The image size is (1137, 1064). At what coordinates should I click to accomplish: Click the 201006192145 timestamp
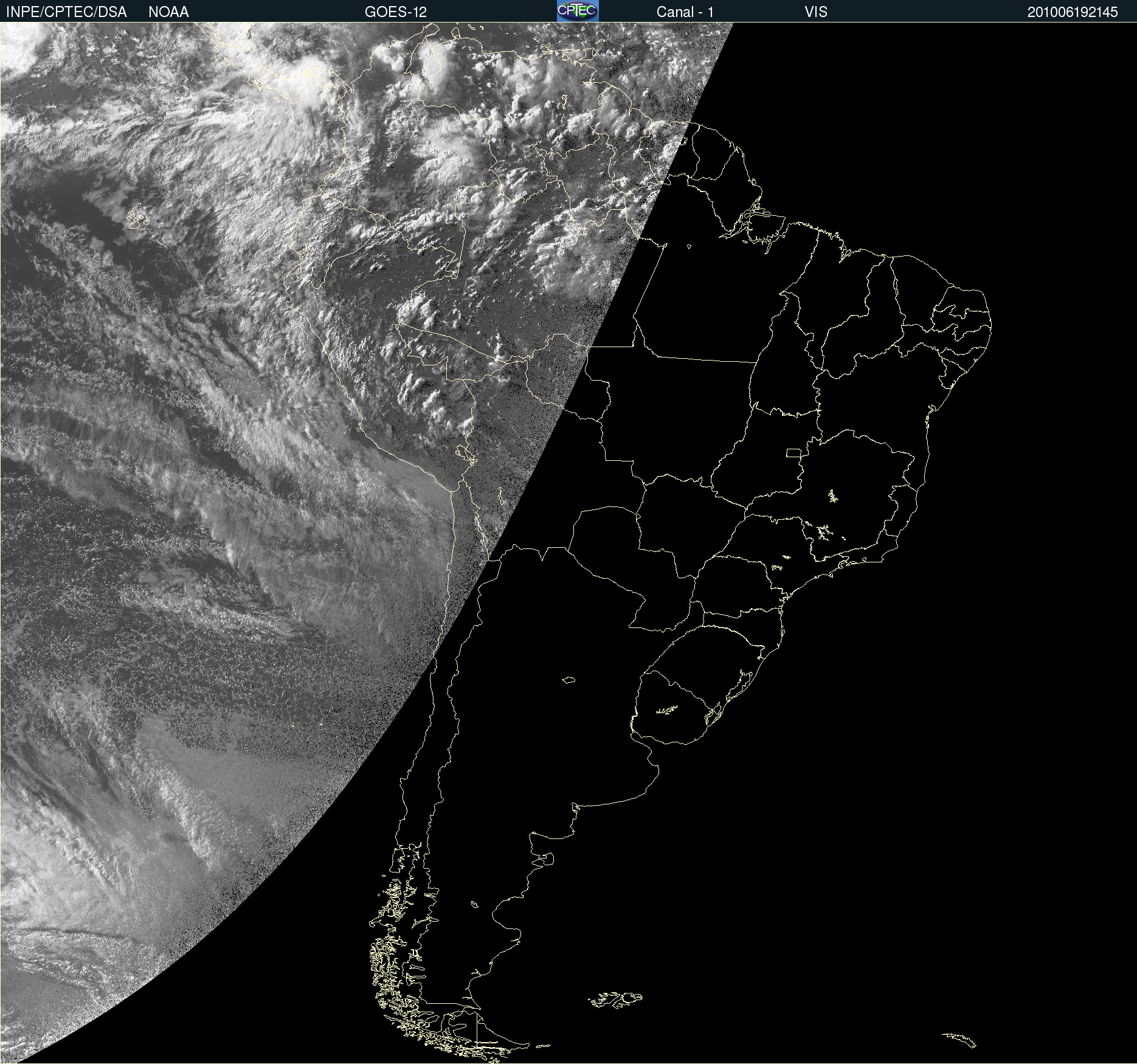[x=1073, y=12]
